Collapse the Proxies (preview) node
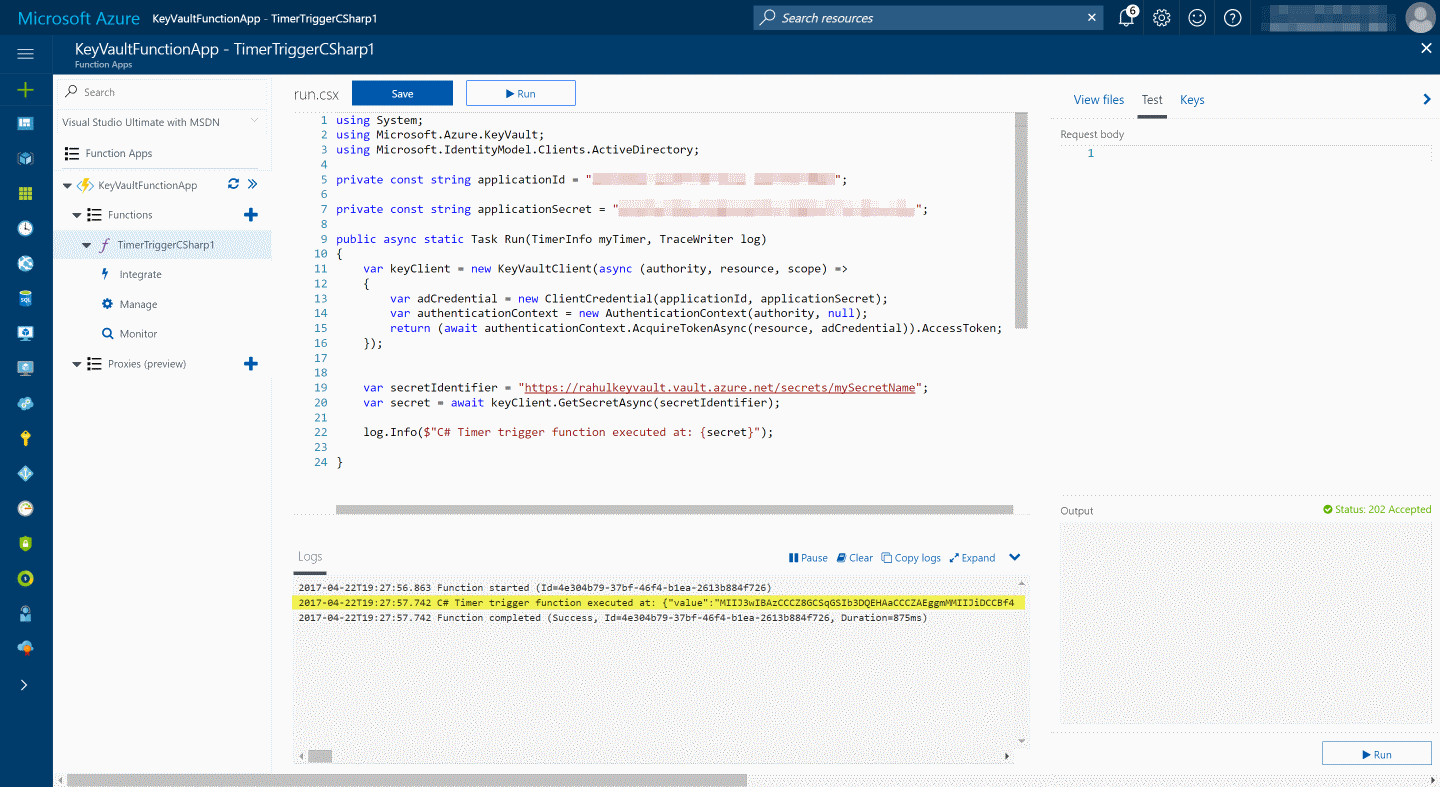The height and width of the screenshot is (787, 1440). (x=77, y=364)
